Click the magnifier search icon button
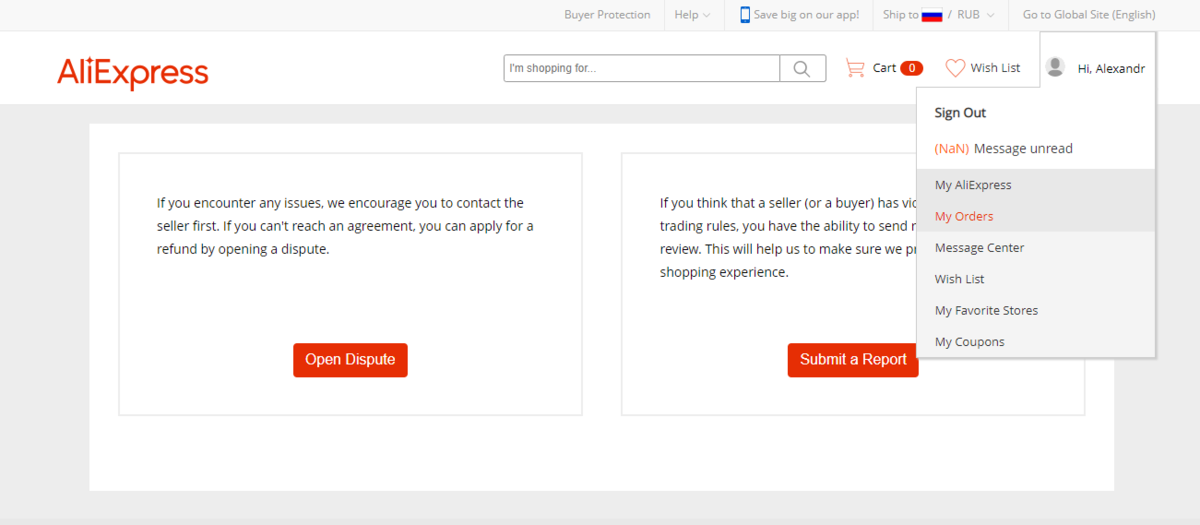1200x525 pixels. (x=802, y=68)
